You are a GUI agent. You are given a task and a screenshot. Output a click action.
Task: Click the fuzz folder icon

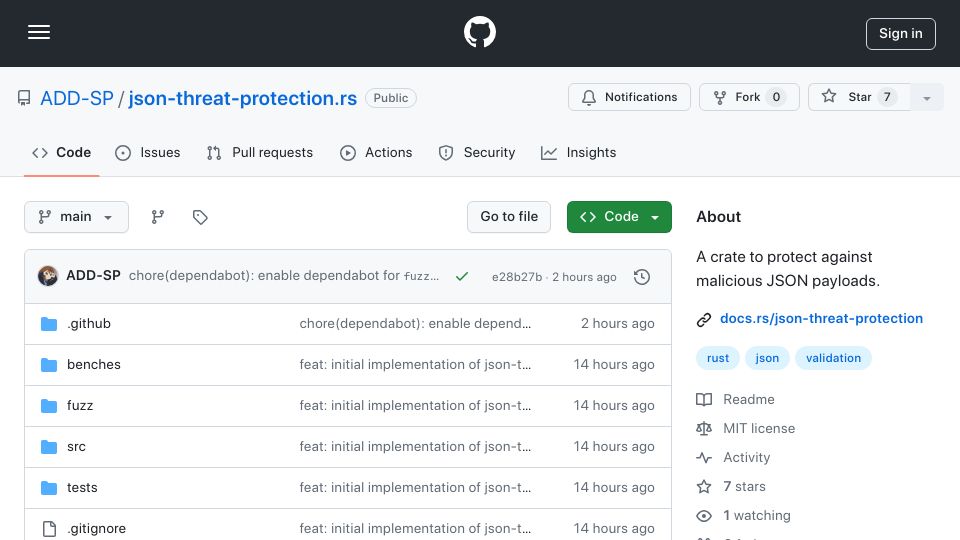click(49, 405)
